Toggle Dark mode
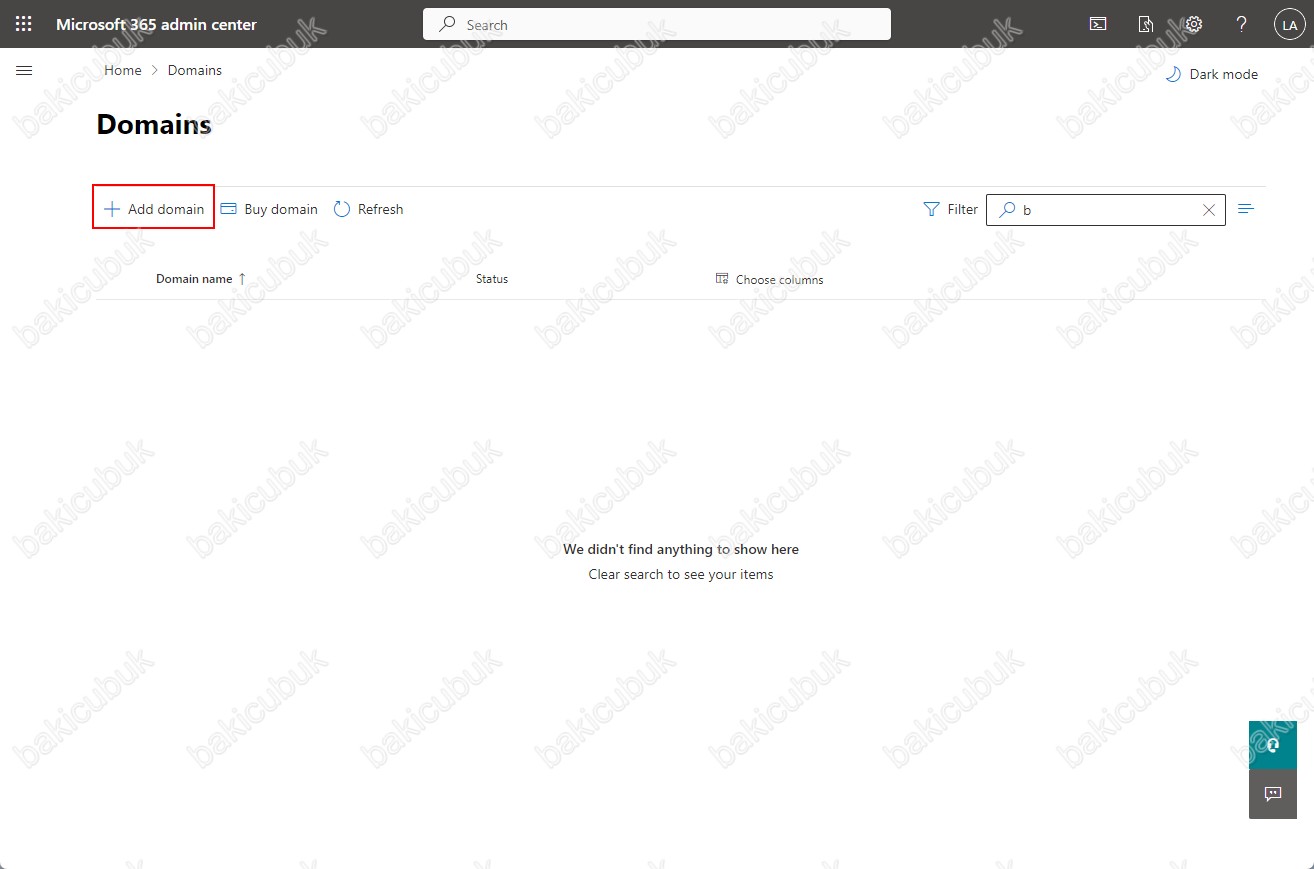Viewport: 1314px width, 869px height. (x=1212, y=74)
